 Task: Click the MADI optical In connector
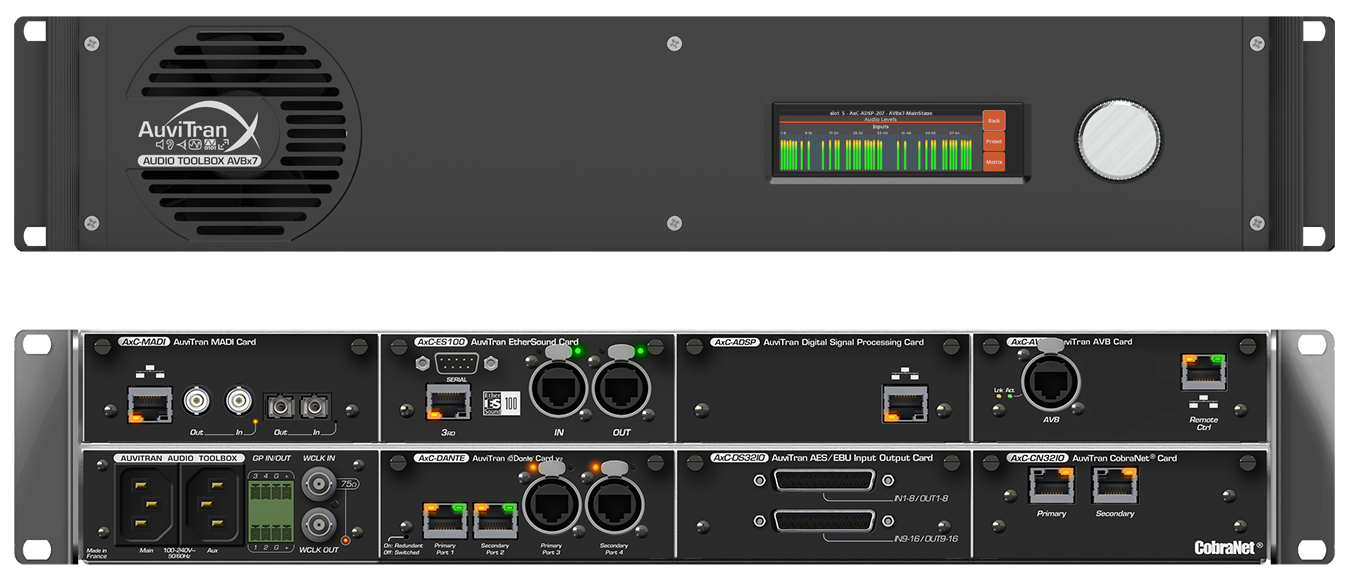pos(315,406)
